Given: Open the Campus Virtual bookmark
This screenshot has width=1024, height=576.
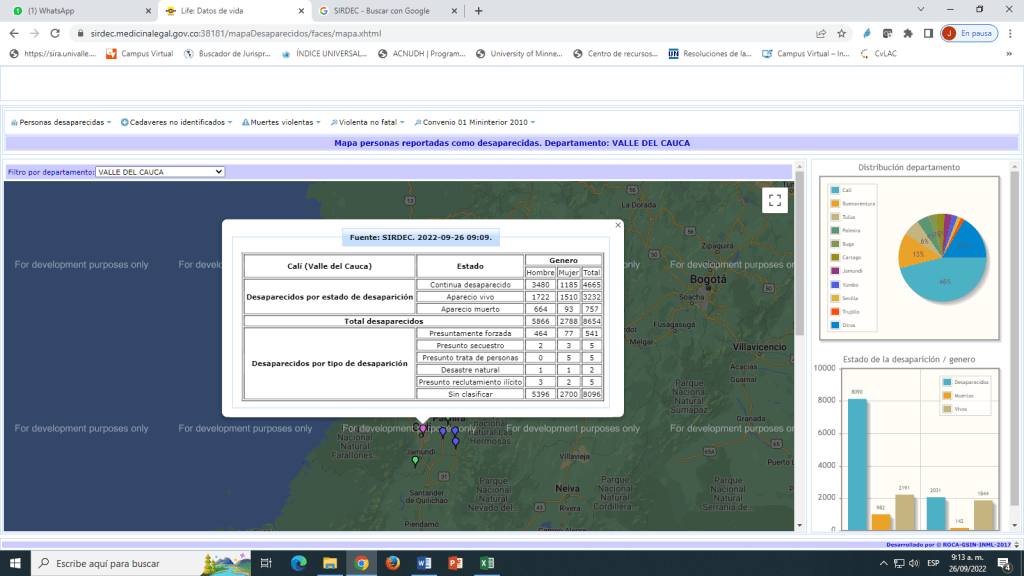Looking at the screenshot, I should pyautogui.click(x=139, y=53).
